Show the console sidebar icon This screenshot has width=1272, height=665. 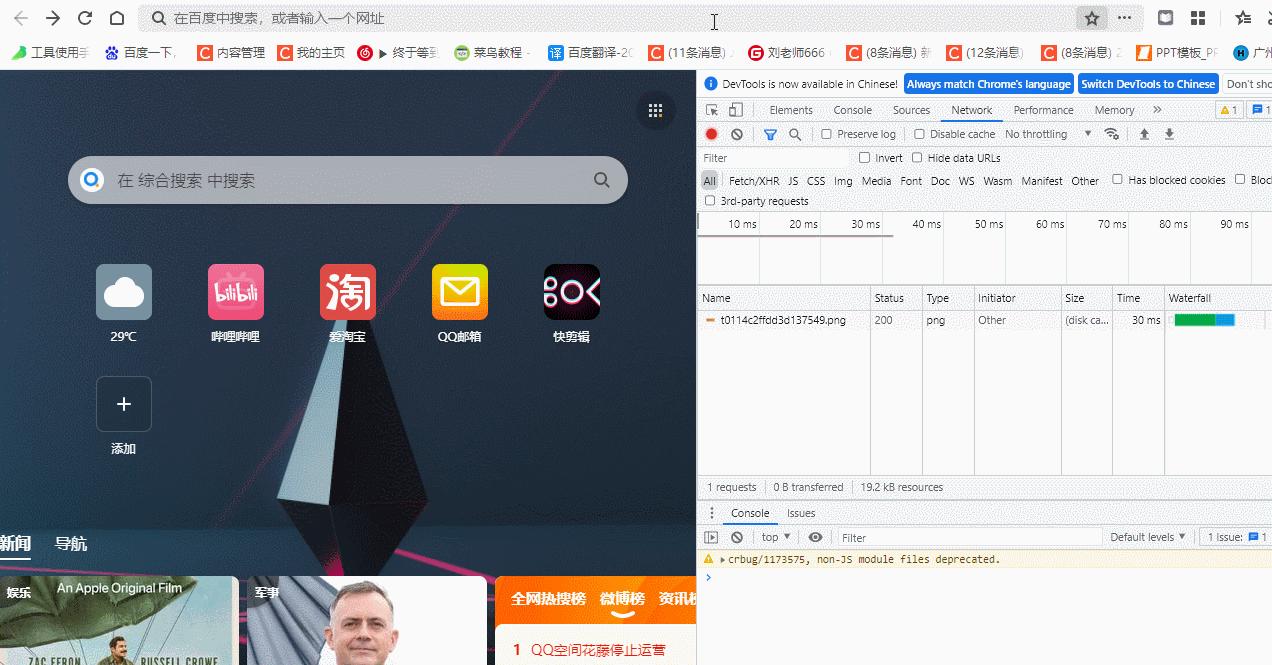(x=711, y=537)
